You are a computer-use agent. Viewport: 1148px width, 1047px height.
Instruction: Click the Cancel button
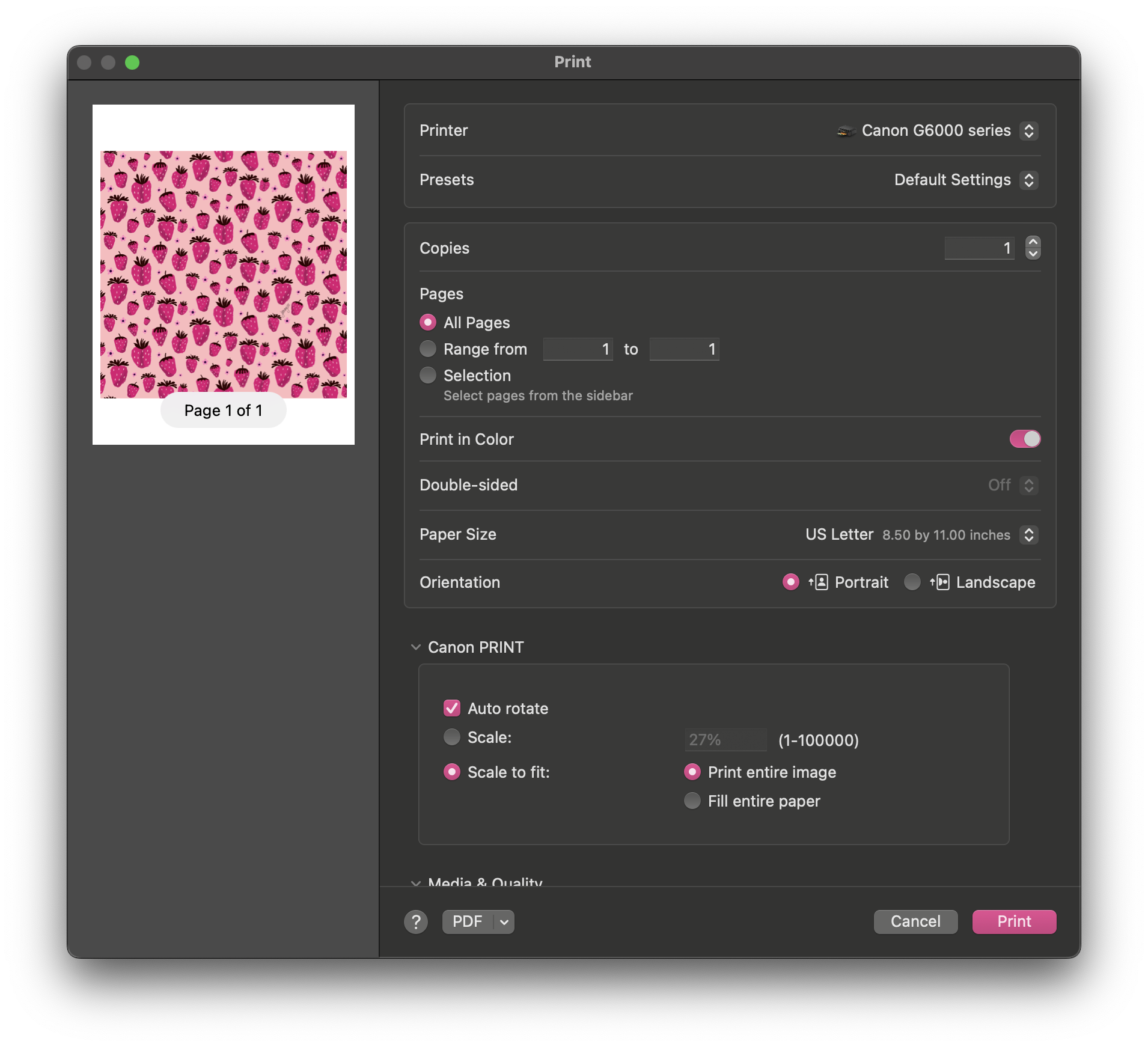click(x=915, y=921)
